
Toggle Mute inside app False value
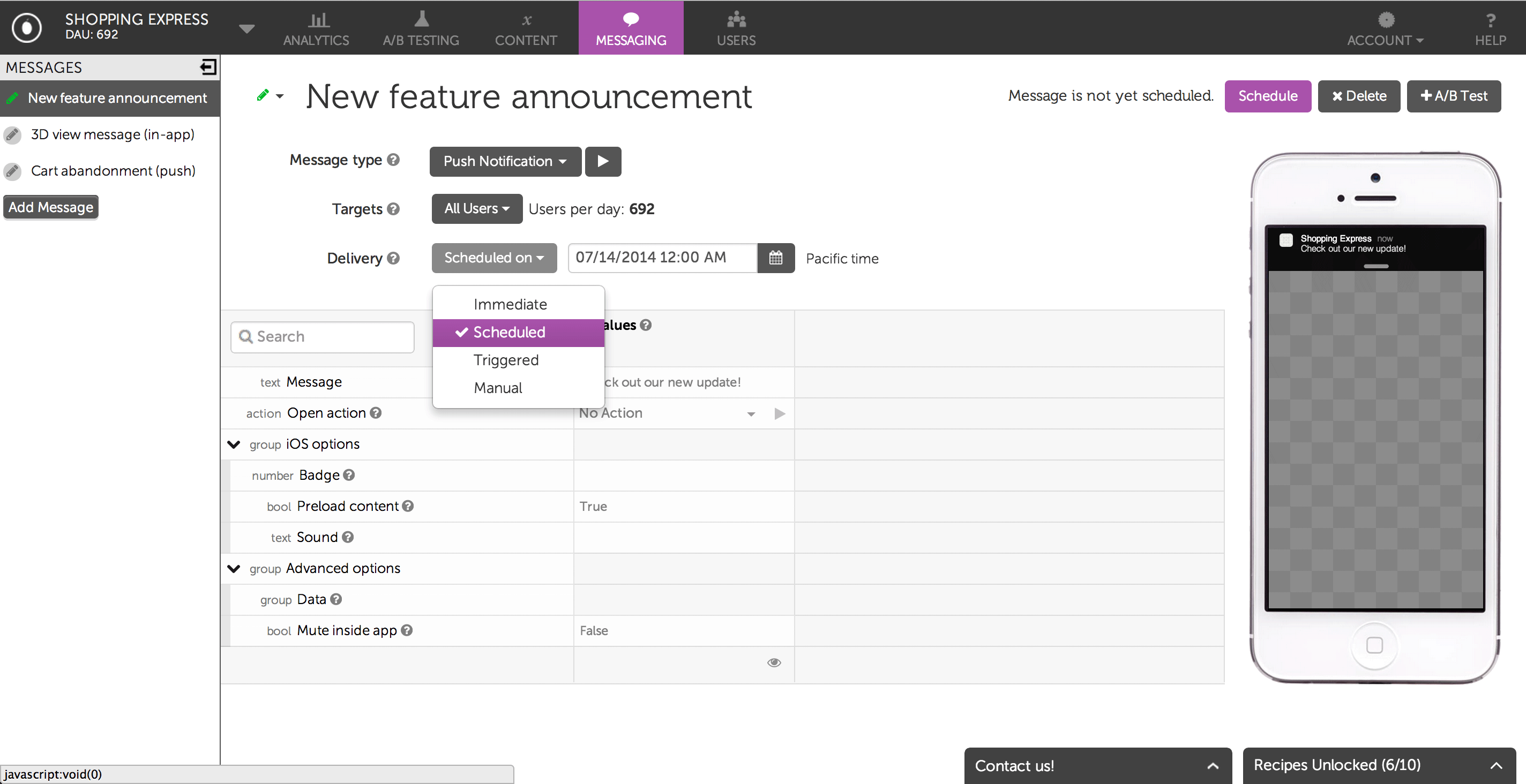coord(594,631)
